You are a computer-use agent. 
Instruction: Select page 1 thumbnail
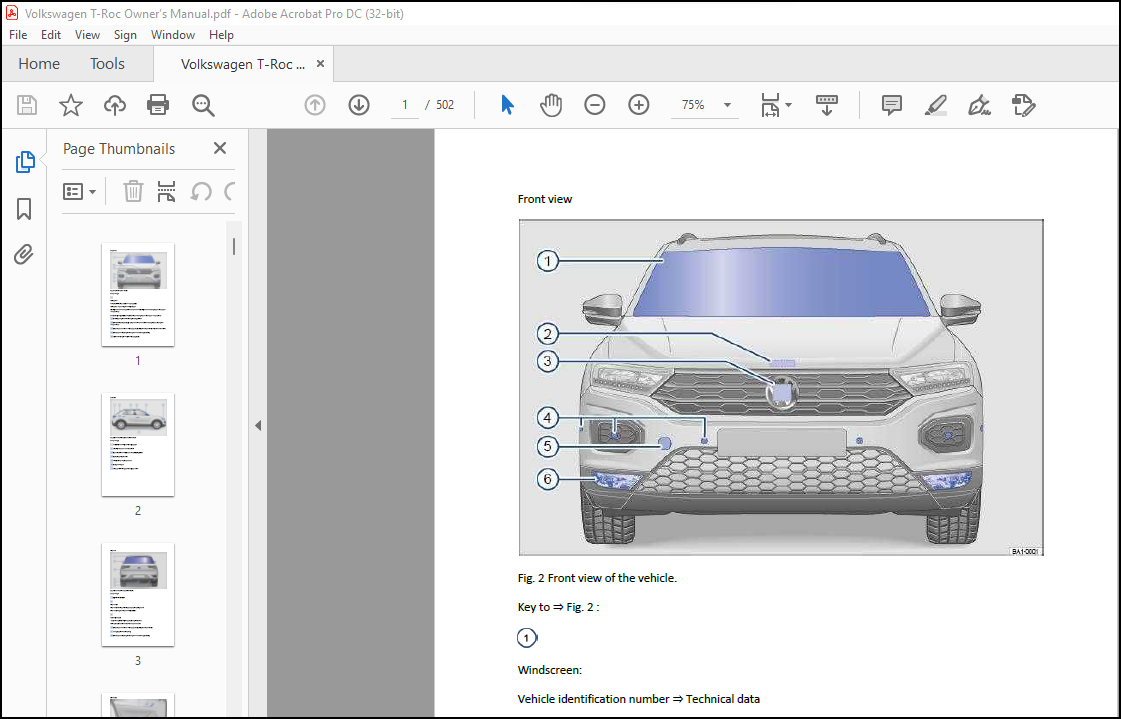coord(138,294)
